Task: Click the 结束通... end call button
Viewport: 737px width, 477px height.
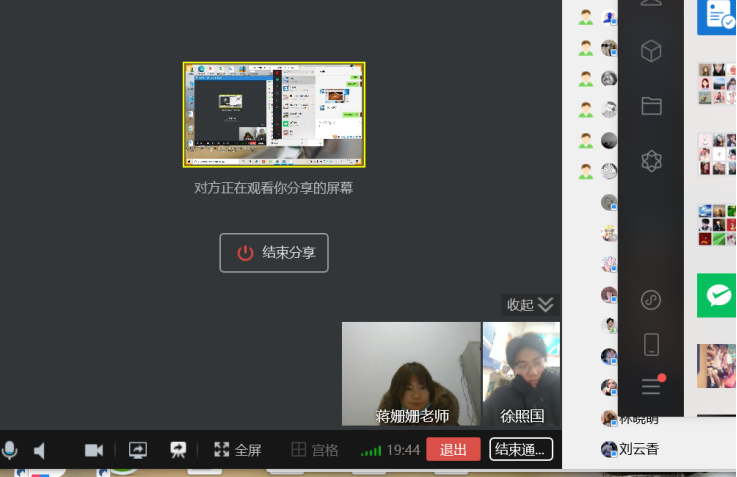Action: 521,449
